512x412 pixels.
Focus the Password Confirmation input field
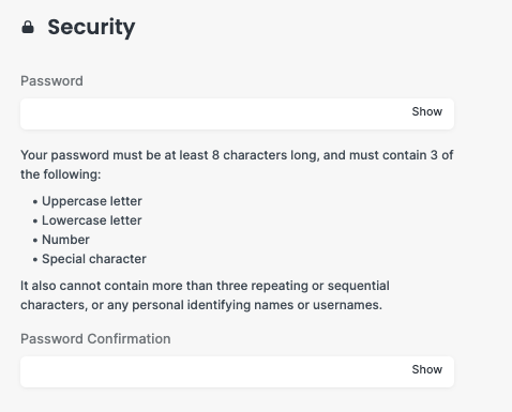coord(237,372)
